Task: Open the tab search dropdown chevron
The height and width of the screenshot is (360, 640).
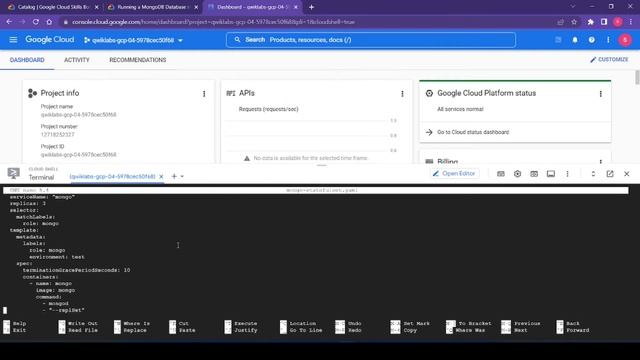Action: pos(573,7)
